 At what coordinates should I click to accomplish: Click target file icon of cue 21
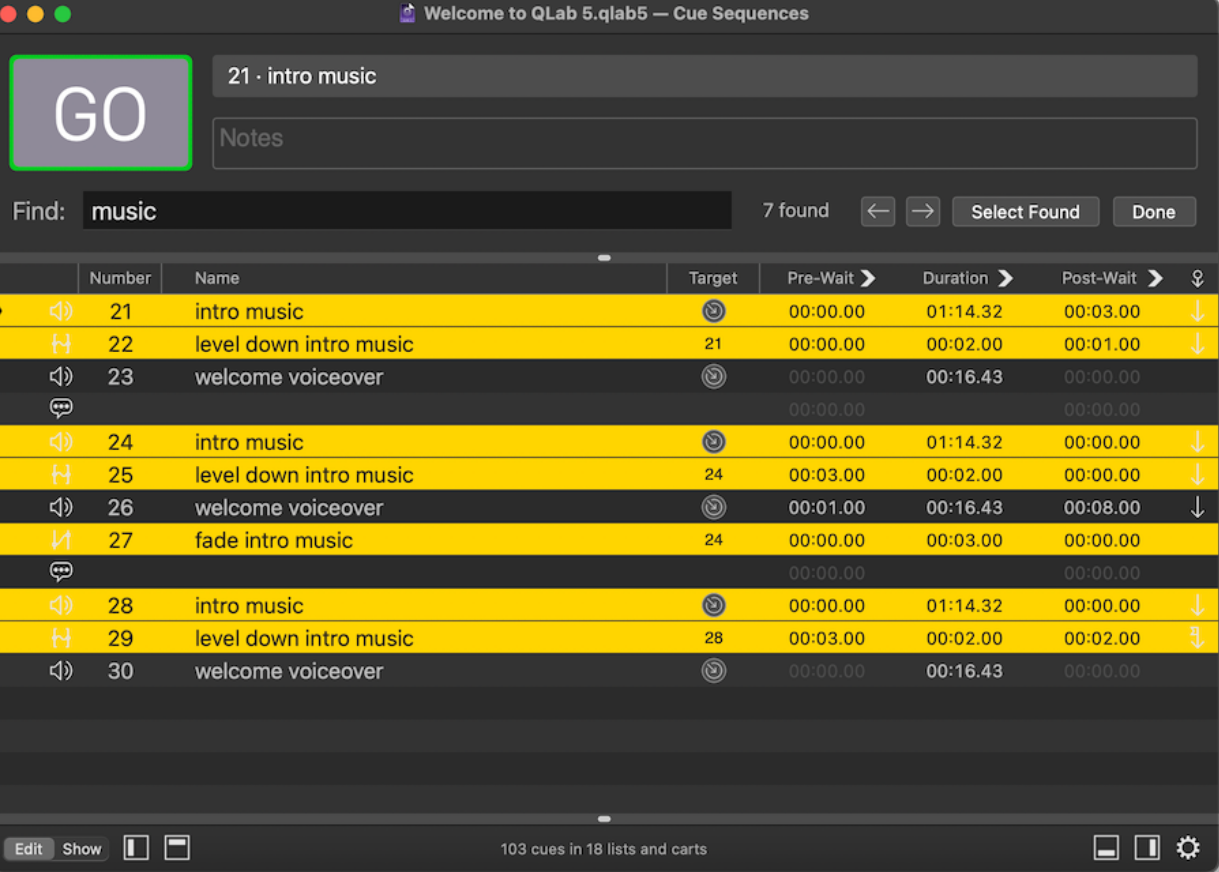pos(713,311)
